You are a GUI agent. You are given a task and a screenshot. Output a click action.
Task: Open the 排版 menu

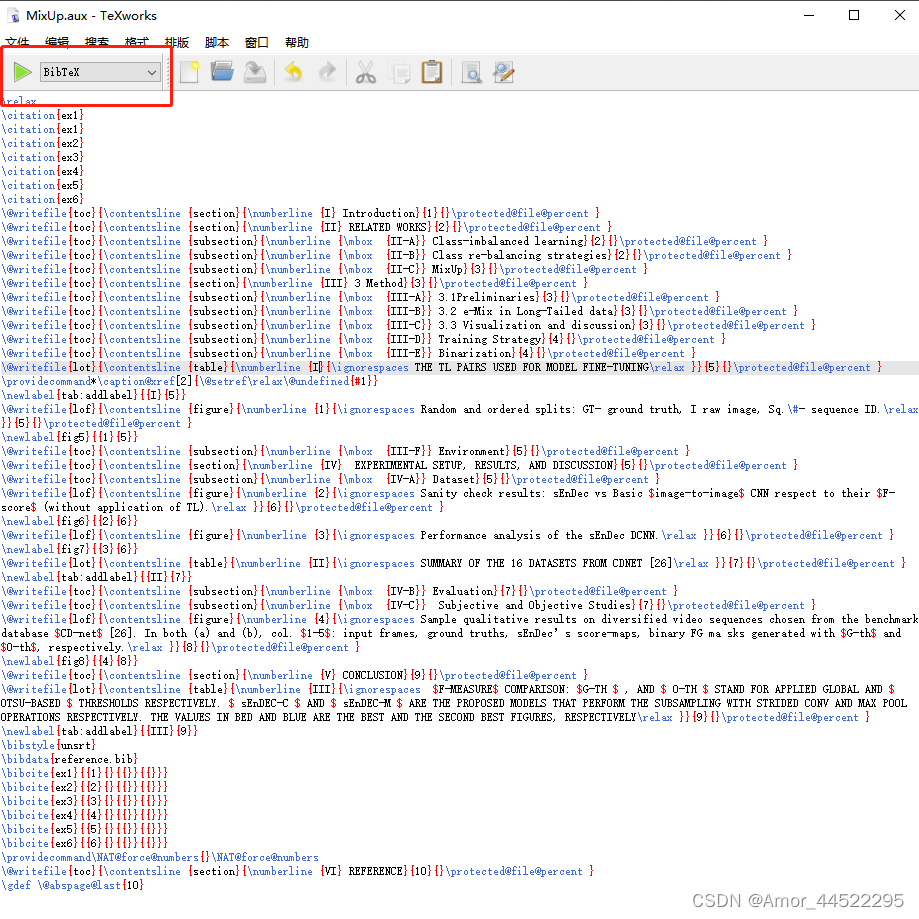click(176, 42)
